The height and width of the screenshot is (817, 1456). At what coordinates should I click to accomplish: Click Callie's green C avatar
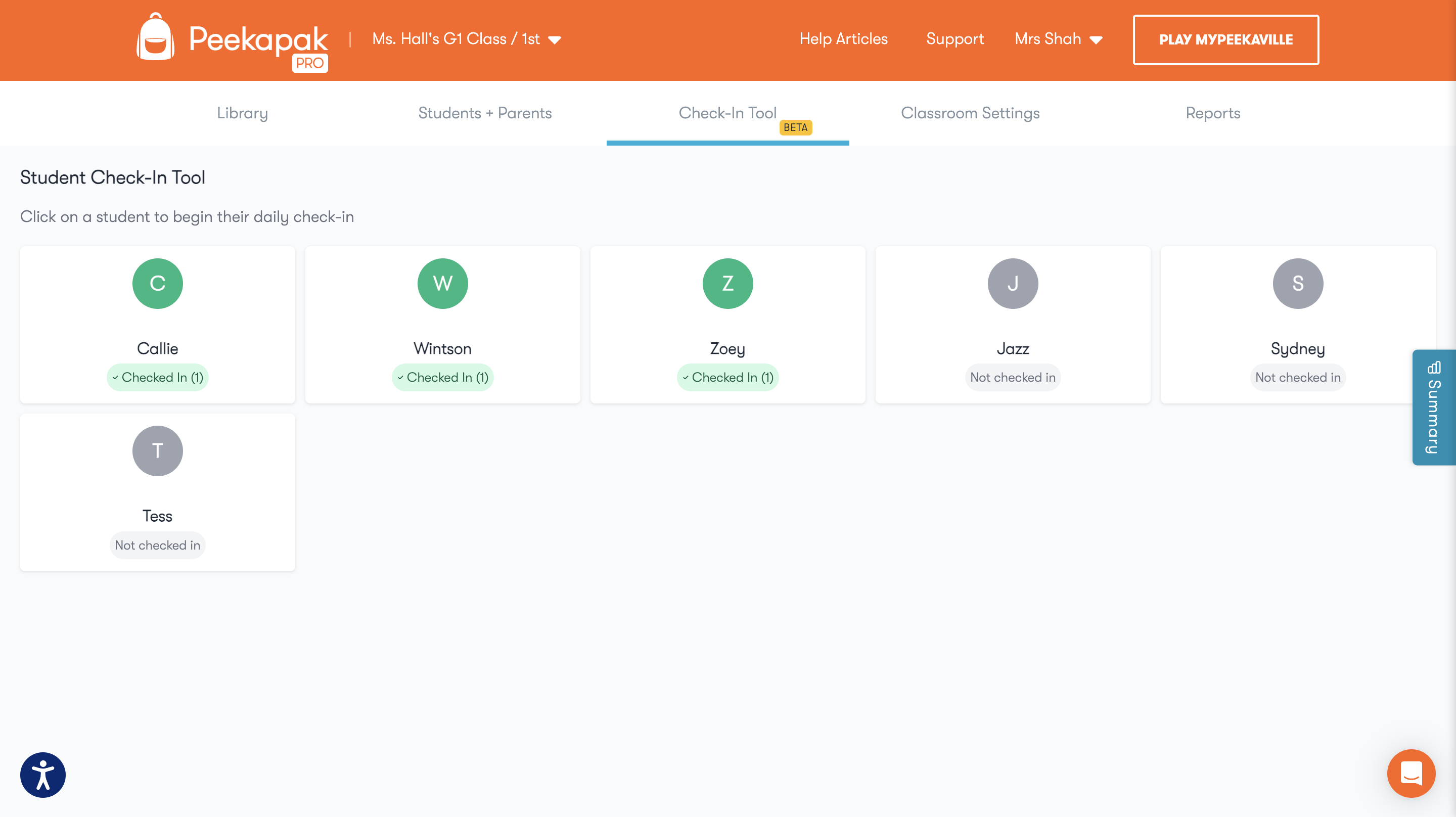point(158,283)
